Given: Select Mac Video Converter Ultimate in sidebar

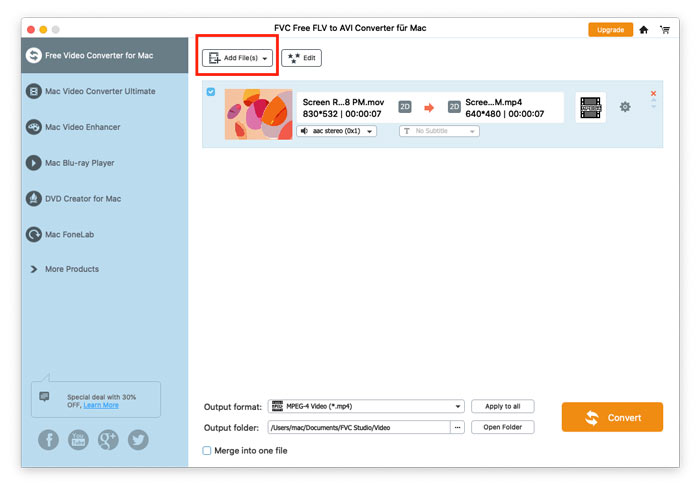Looking at the screenshot, I should point(99,91).
